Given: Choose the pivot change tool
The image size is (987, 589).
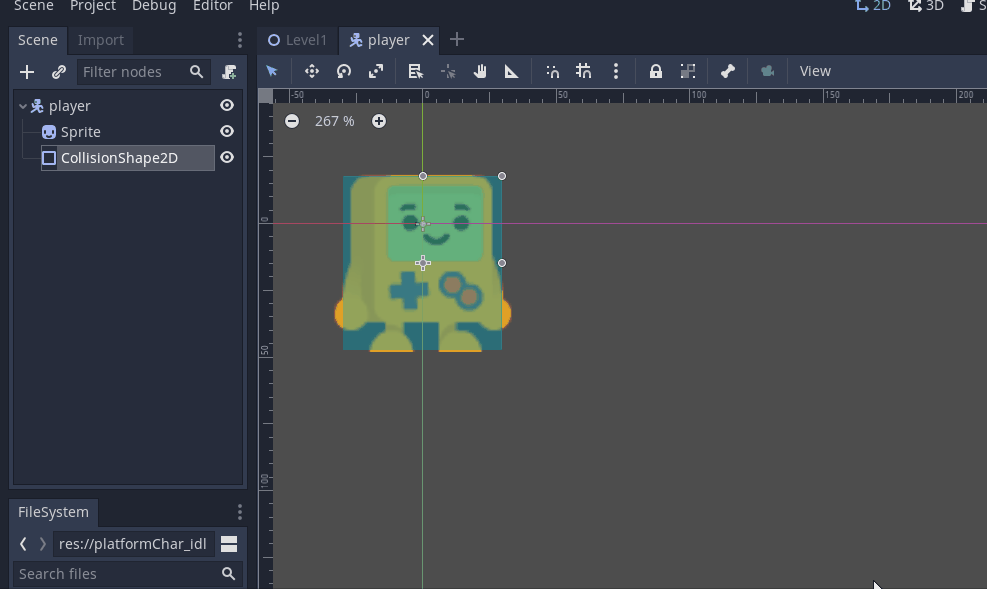Looking at the screenshot, I should [448, 71].
